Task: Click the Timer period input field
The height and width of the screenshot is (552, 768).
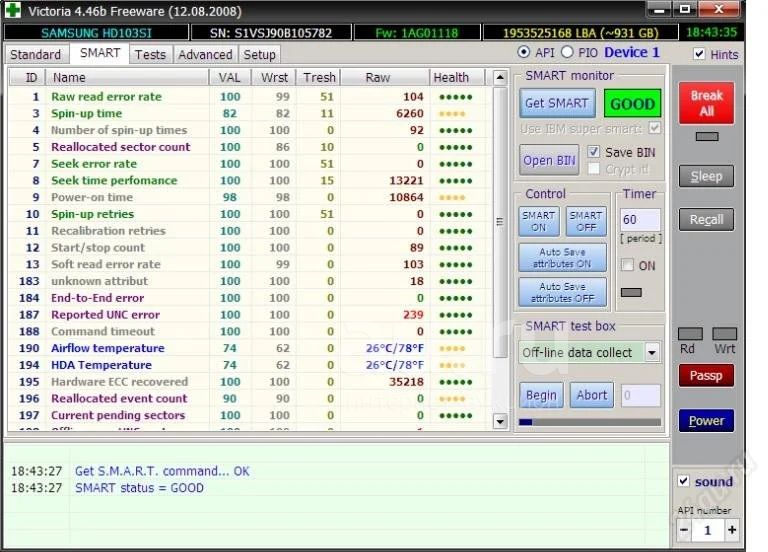Action: 640,219
